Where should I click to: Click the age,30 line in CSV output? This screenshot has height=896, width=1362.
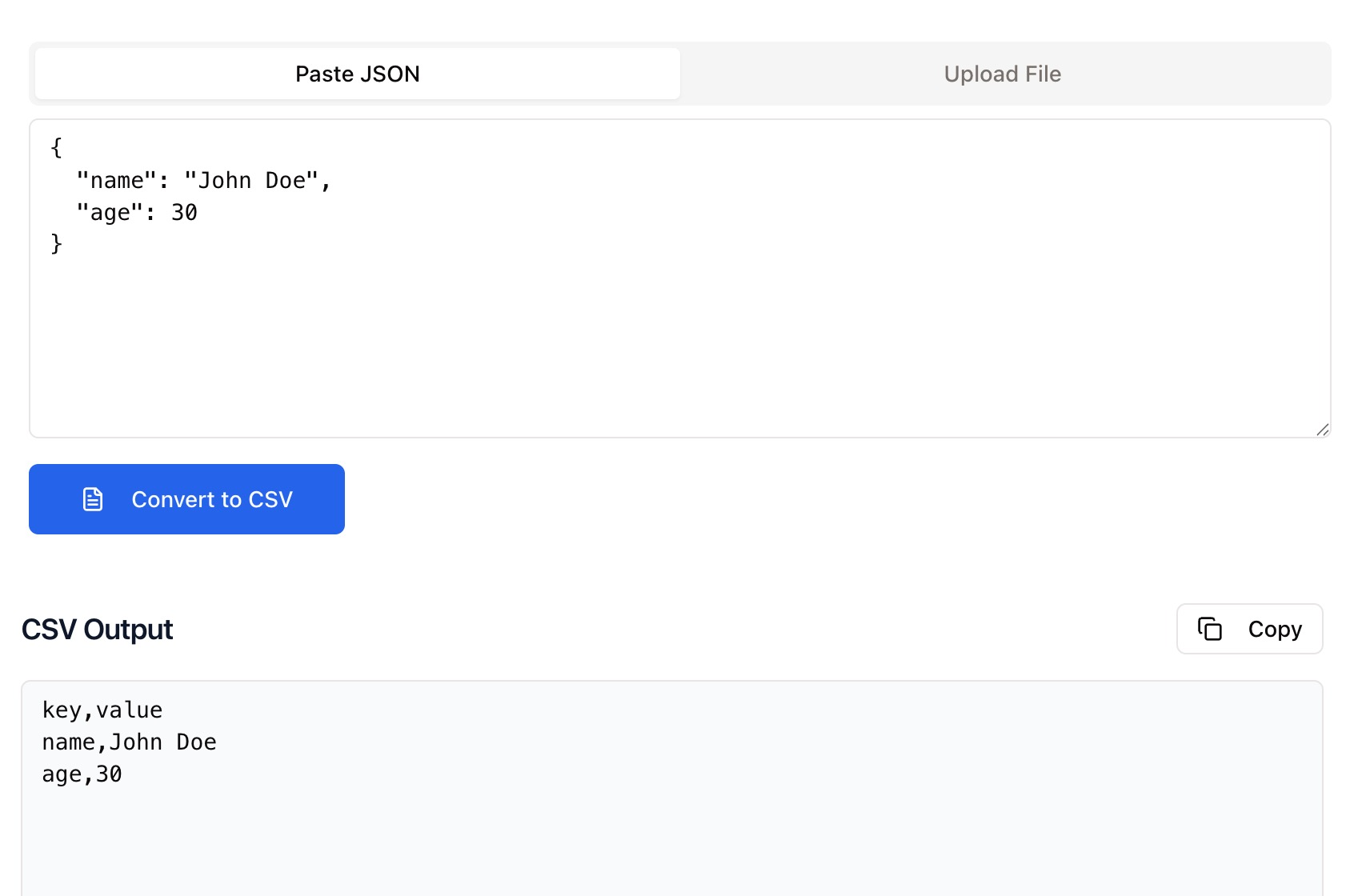pyautogui.click(x=82, y=774)
